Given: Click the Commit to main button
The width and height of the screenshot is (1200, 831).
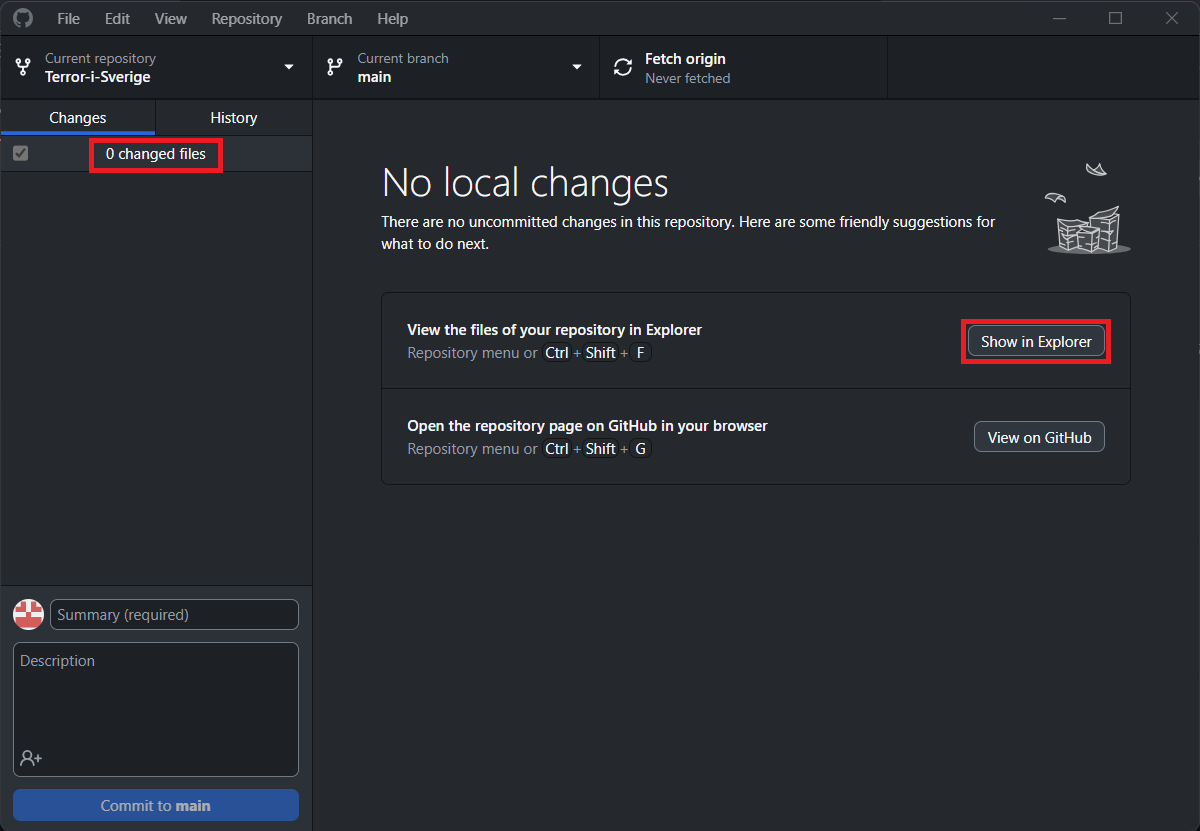Looking at the screenshot, I should (x=156, y=805).
